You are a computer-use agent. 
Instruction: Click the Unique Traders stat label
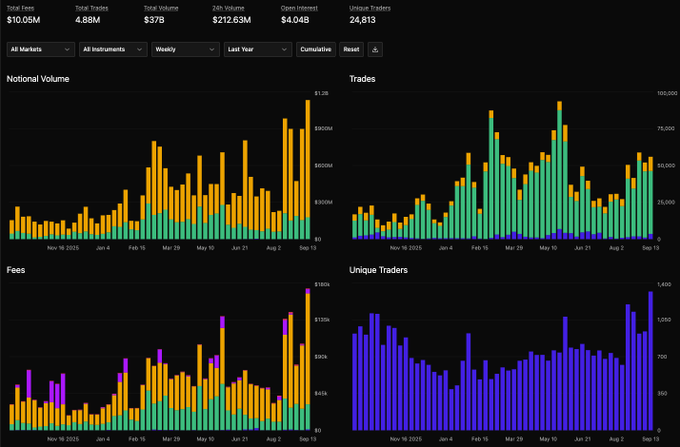point(370,8)
